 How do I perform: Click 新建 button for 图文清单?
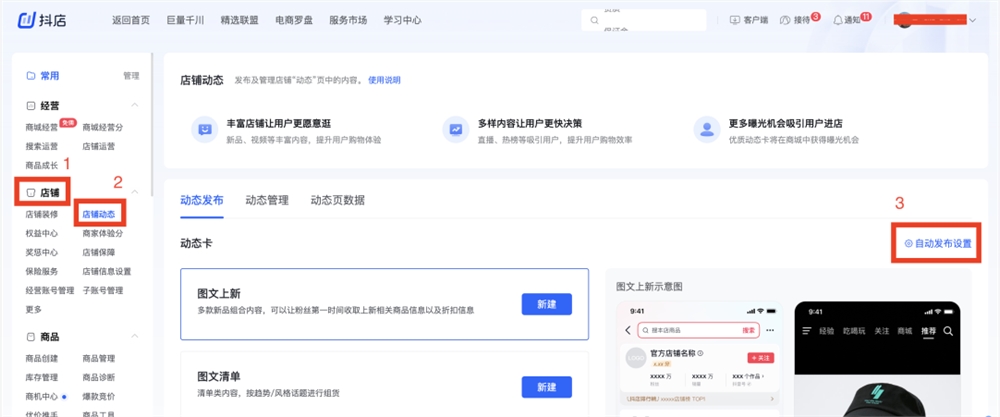point(546,387)
